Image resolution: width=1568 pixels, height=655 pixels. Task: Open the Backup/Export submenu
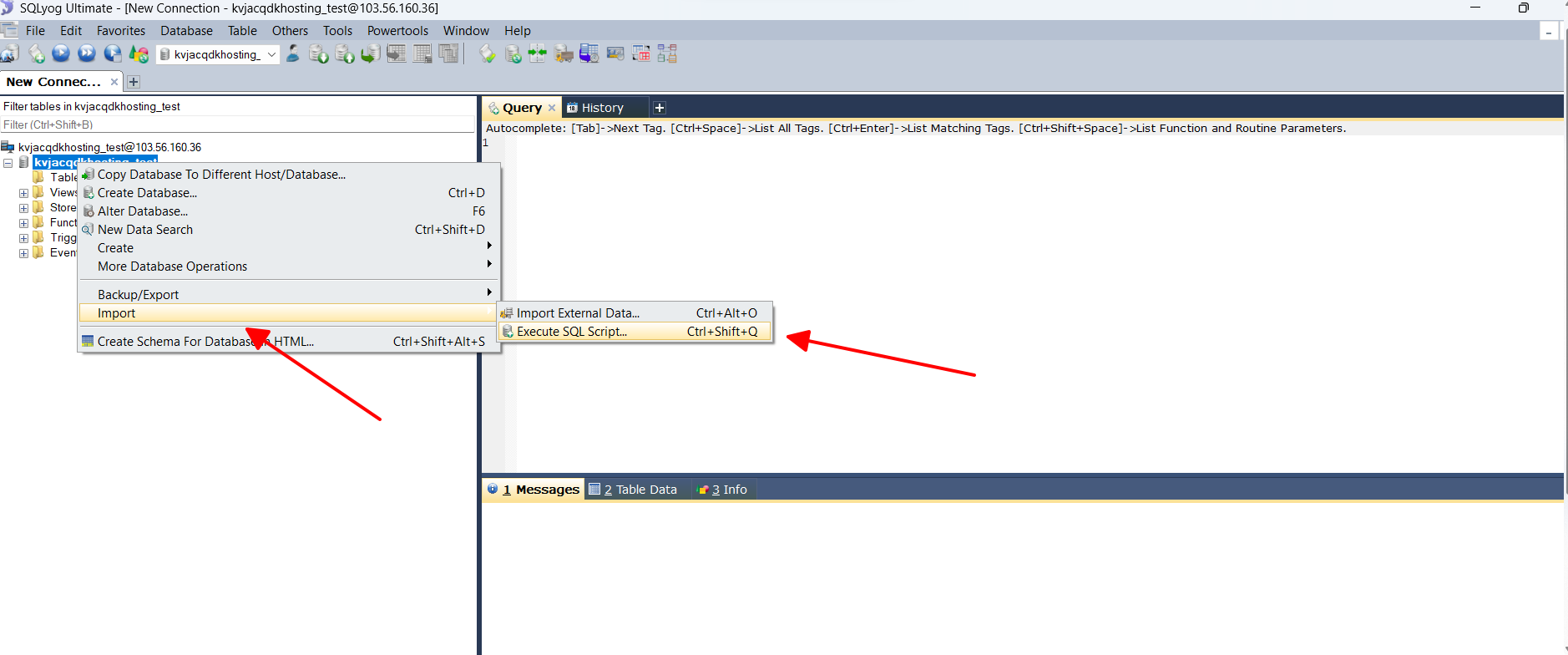coord(289,295)
